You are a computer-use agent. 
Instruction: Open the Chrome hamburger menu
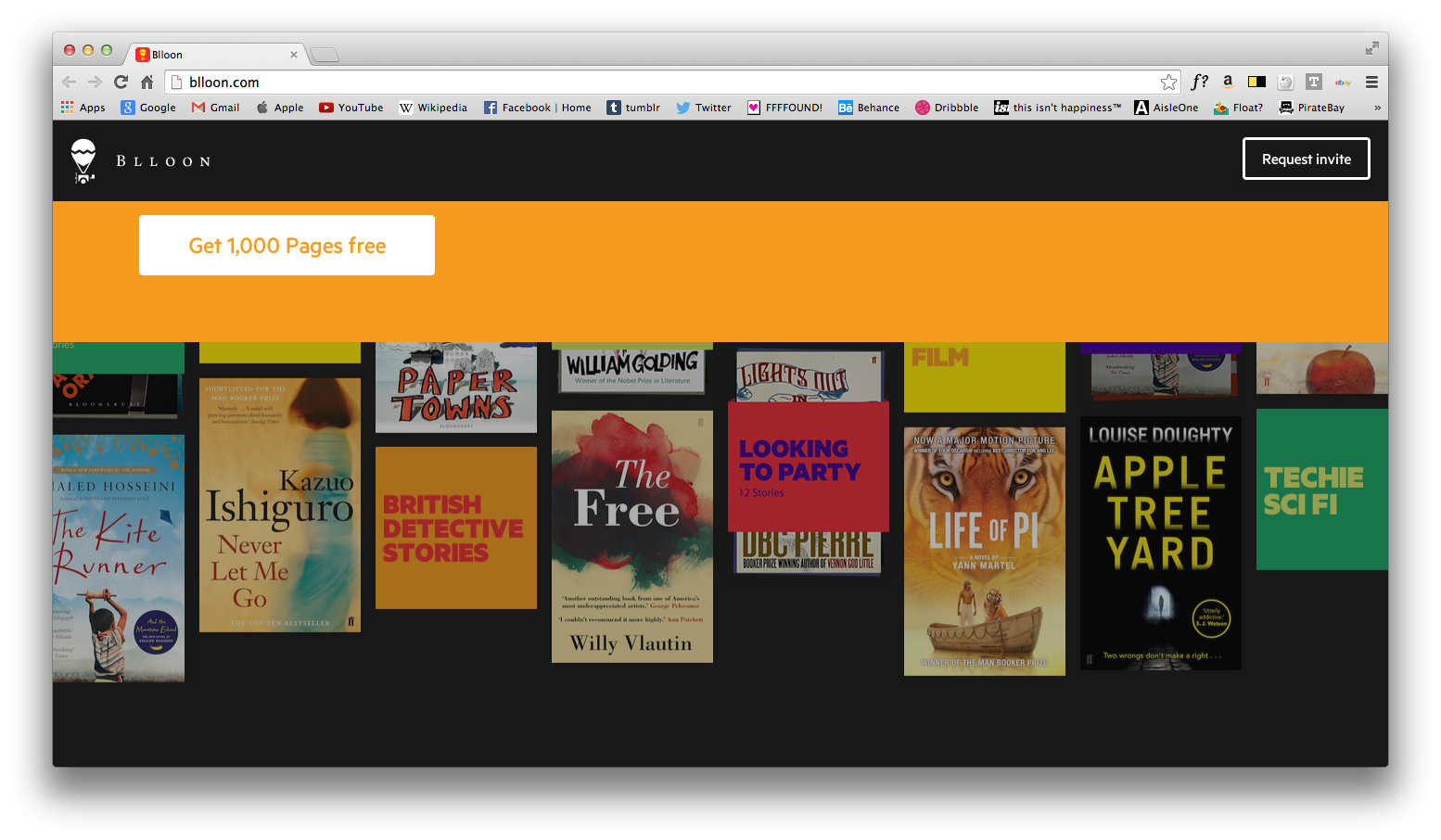[x=1371, y=83]
